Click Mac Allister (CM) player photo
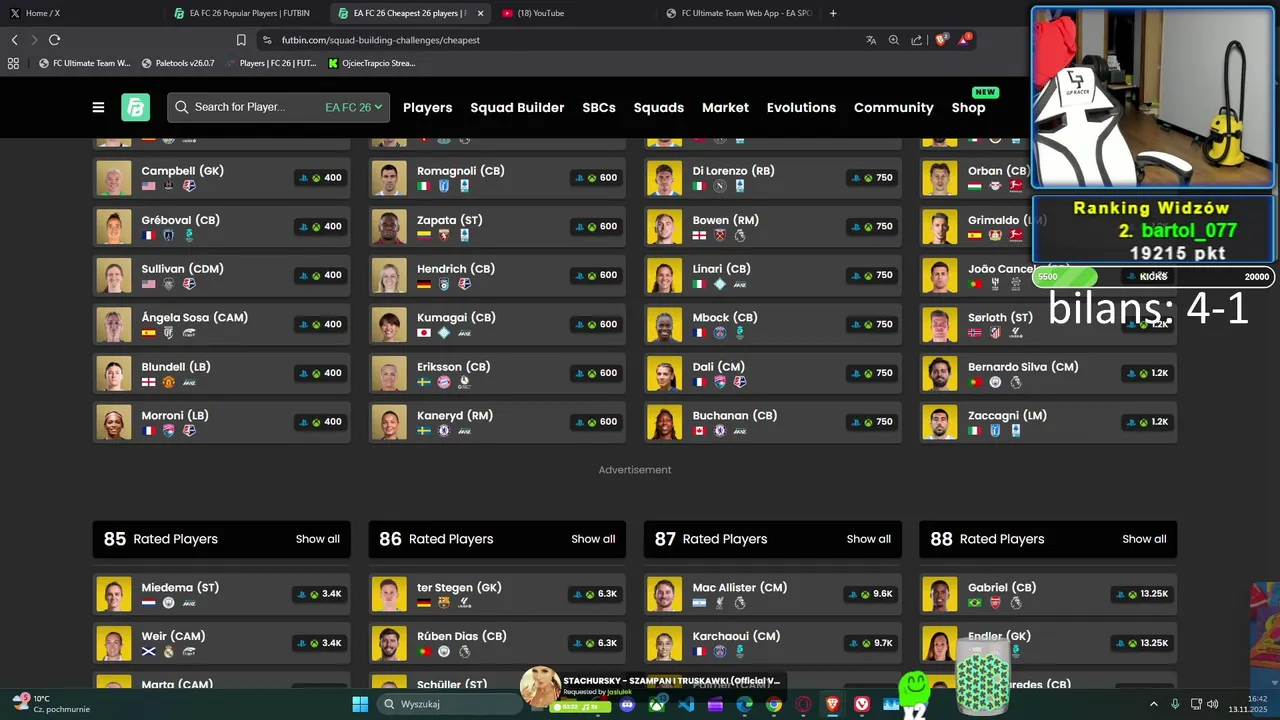The image size is (1280, 720). tap(664, 594)
